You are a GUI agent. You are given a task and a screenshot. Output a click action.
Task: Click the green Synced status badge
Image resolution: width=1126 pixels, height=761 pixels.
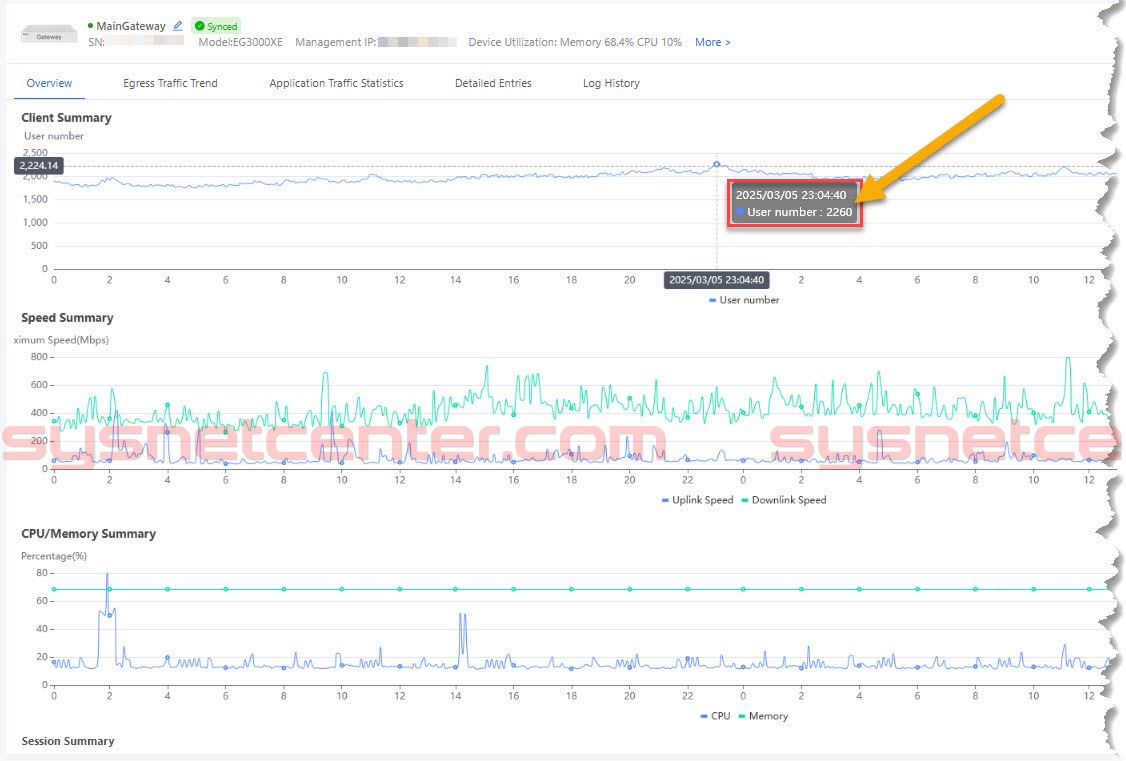point(216,26)
